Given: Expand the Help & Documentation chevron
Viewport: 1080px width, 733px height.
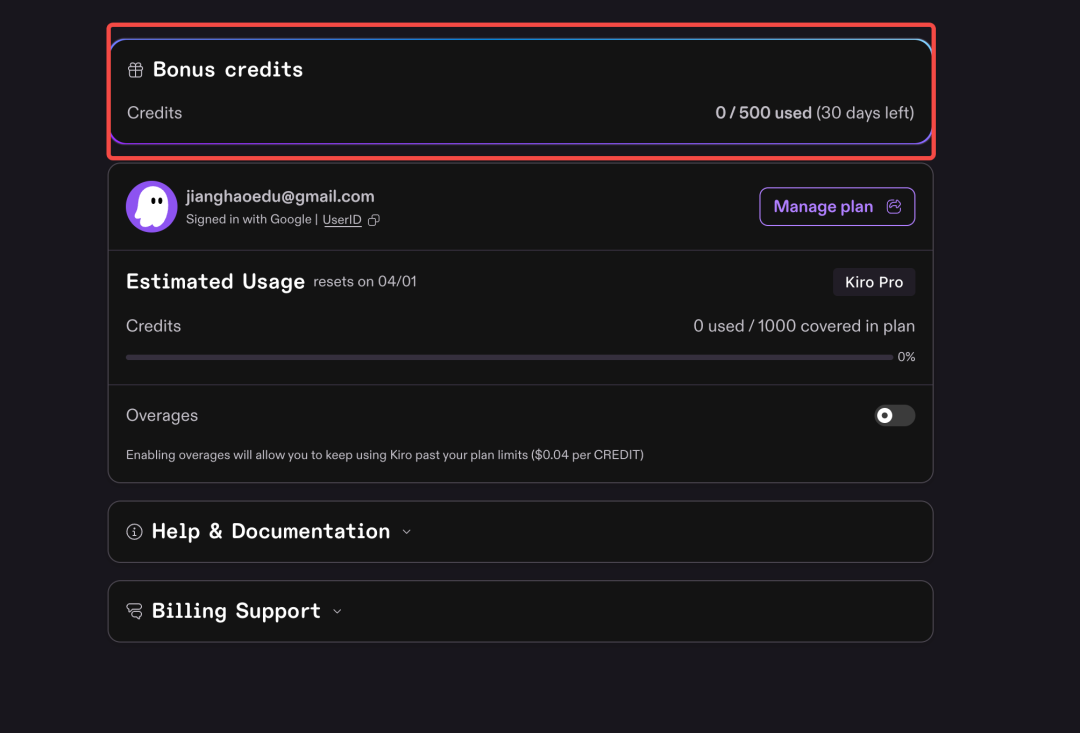Looking at the screenshot, I should click(406, 532).
